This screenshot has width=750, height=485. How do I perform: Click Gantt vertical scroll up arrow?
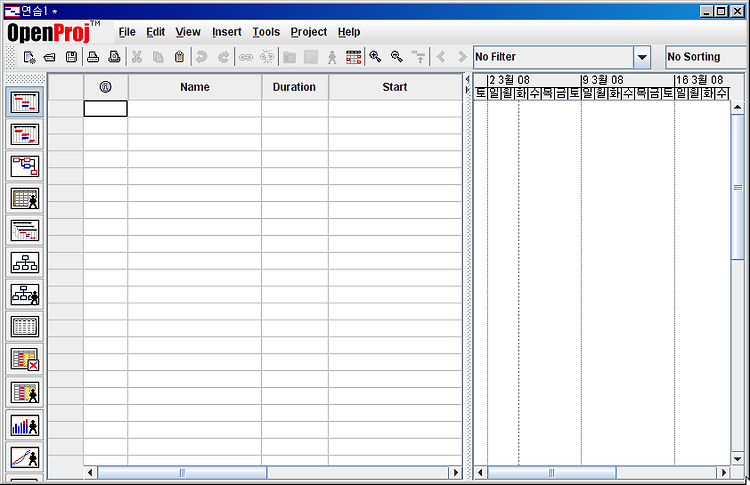(737, 107)
